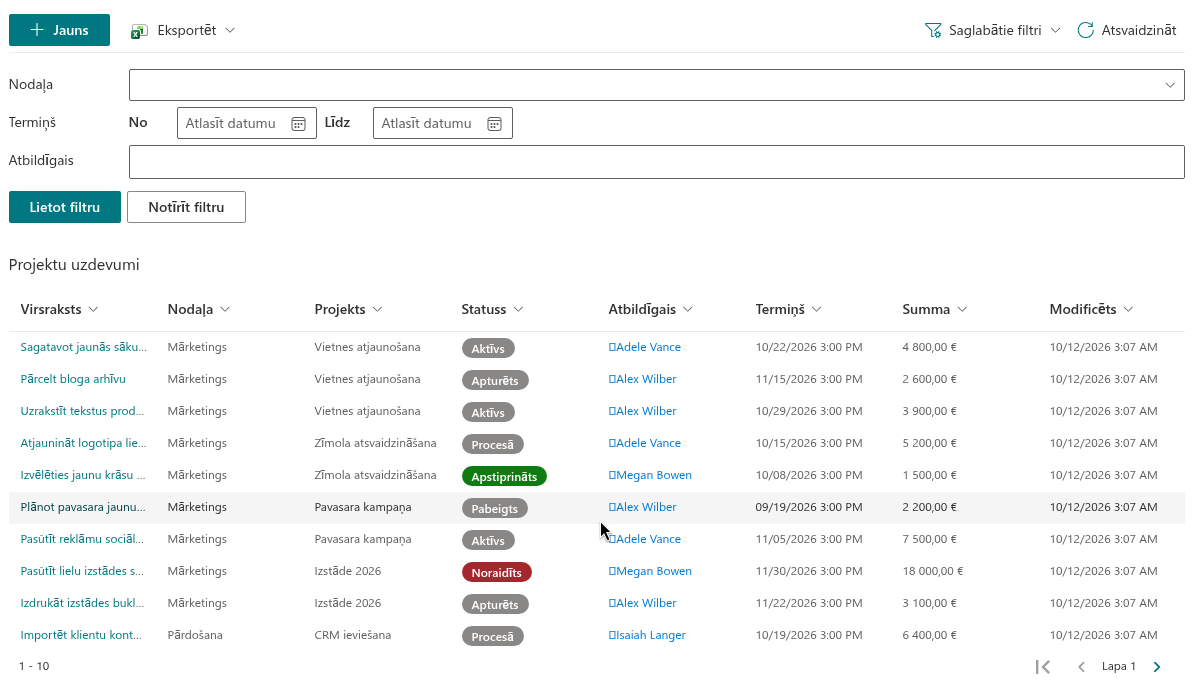Go to the previous page arrow
Screen dimensions: 1200x680
(1081, 666)
